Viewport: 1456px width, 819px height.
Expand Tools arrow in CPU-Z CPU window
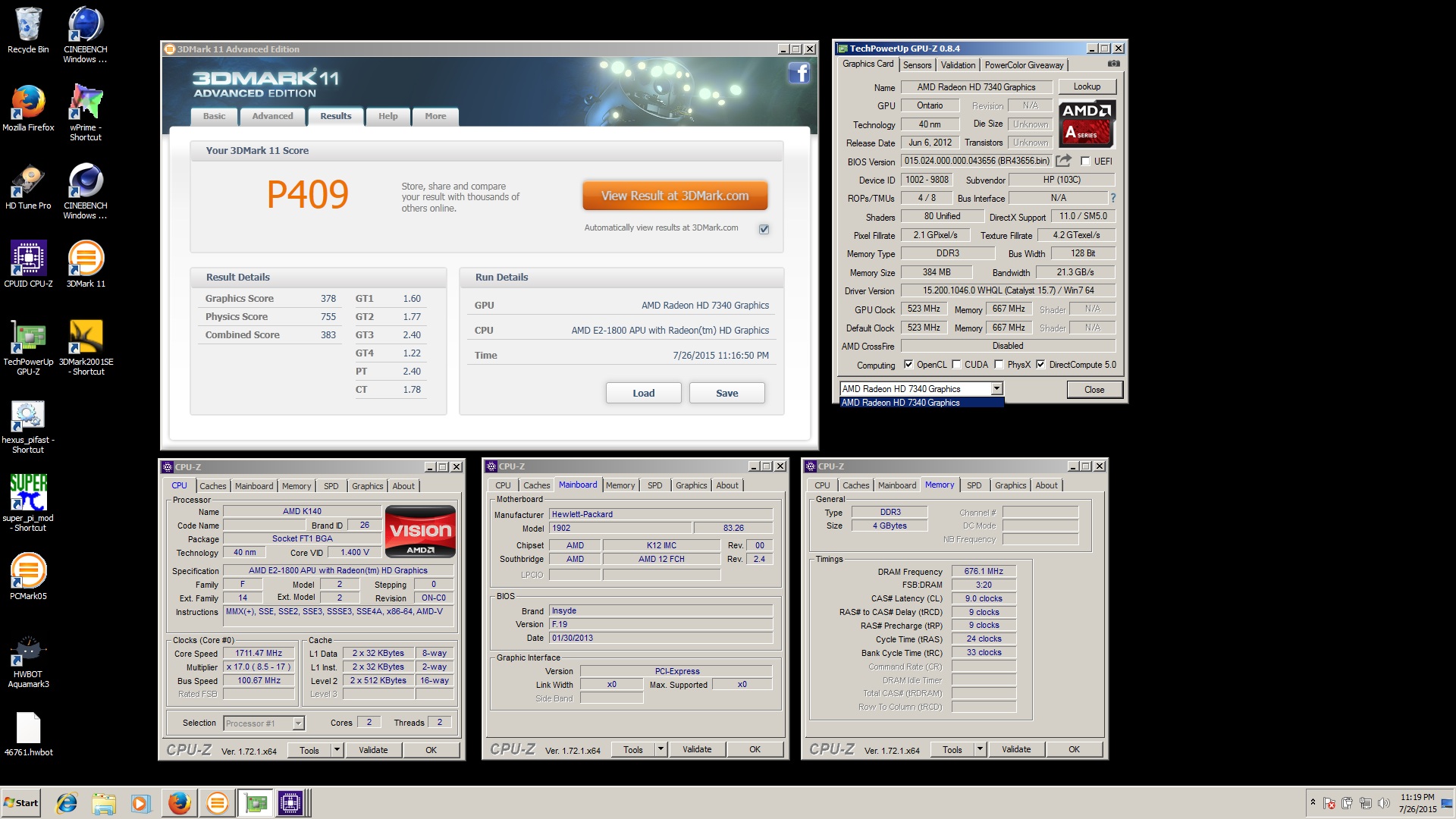point(337,750)
